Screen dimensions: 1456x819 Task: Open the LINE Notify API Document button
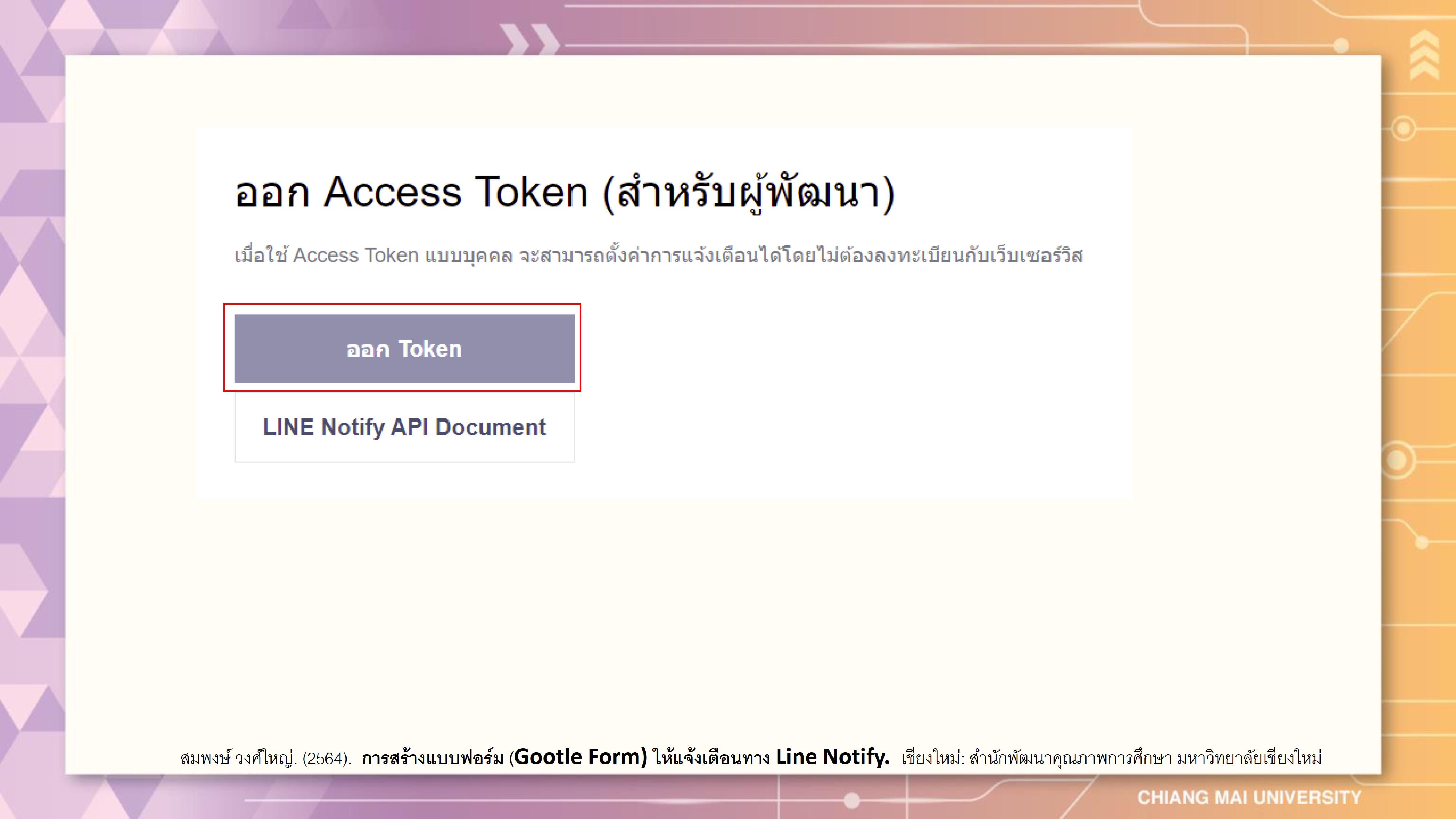click(x=405, y=427)
